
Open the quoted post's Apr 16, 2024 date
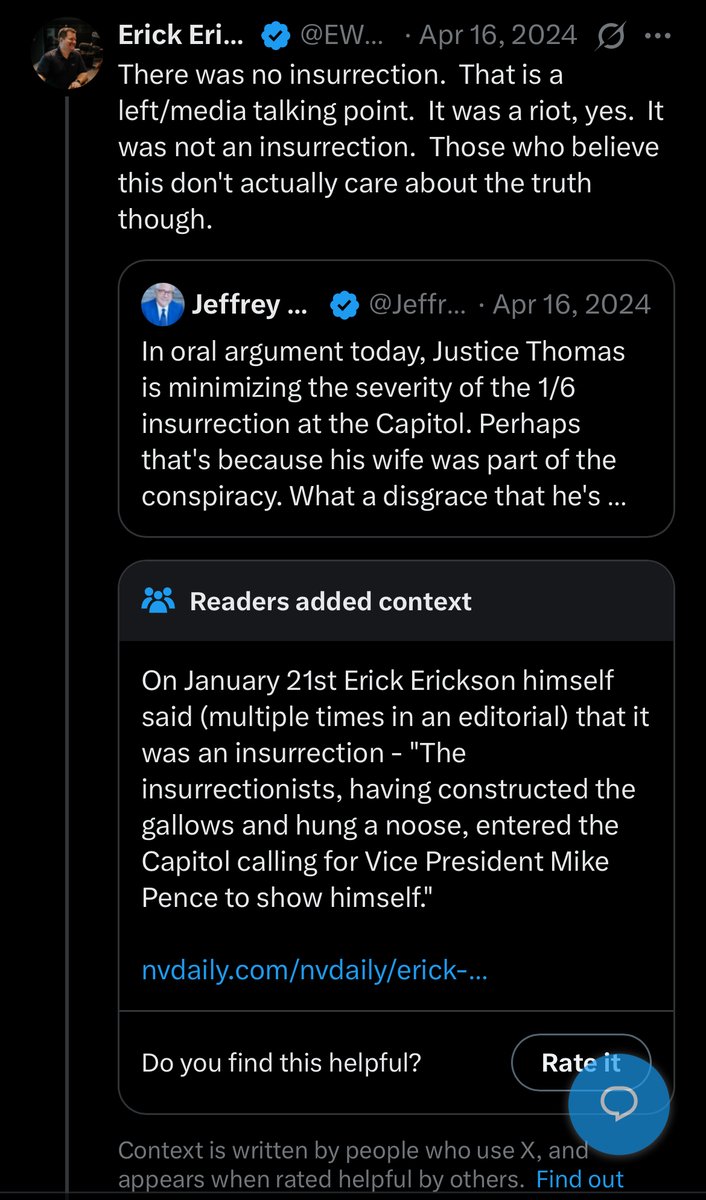pos(572,304)
